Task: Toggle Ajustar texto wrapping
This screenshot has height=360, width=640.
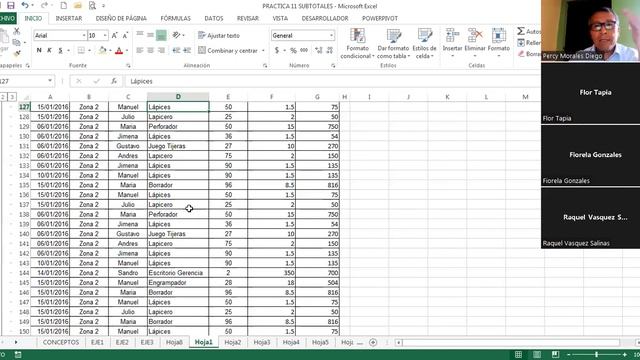Action: (219, 36)
